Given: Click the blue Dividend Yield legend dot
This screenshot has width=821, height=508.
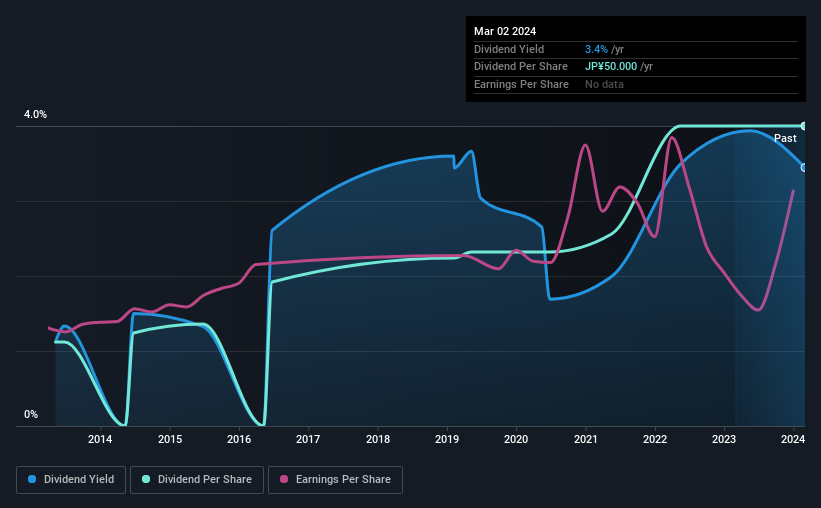Looking at the screenshot, I should tap(32, 479).
